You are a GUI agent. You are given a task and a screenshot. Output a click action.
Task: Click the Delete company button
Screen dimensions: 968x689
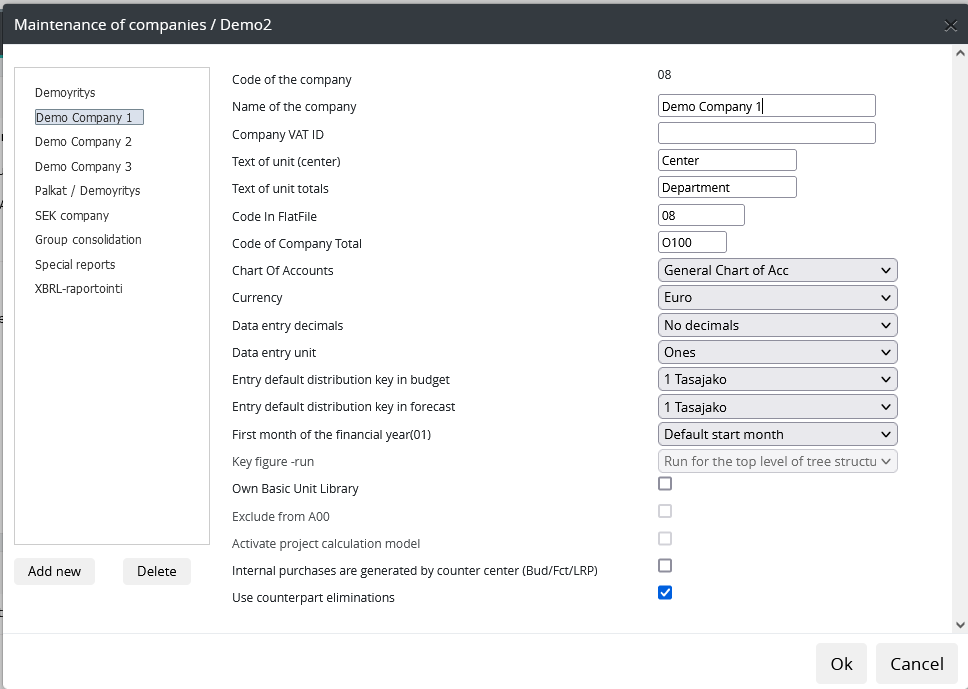tap(157, 572)
